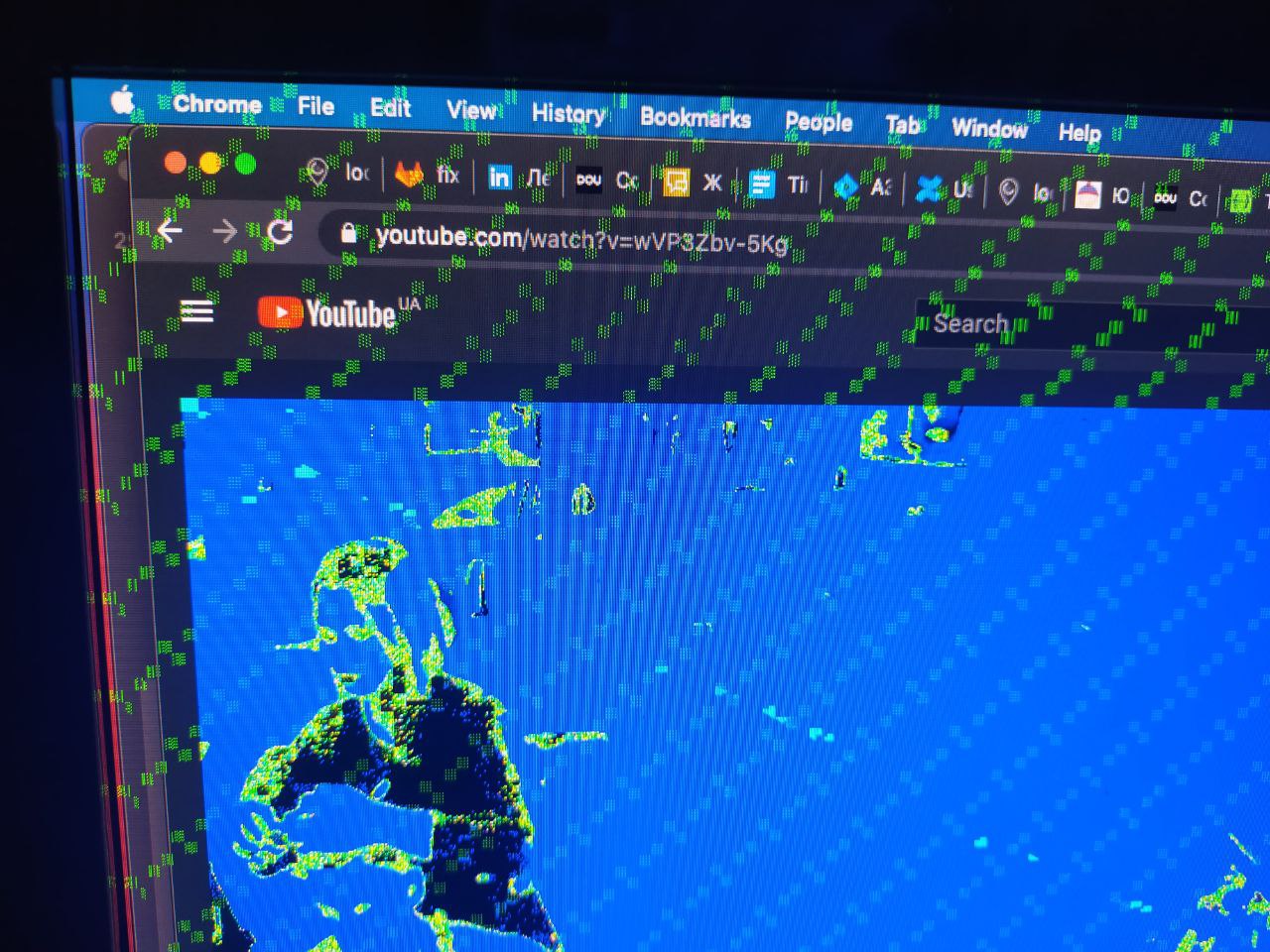This screenshot has width=1270, height=952.
Task: Switch to the DOU tab beside 'Ю' tab
Action: 1181,197
